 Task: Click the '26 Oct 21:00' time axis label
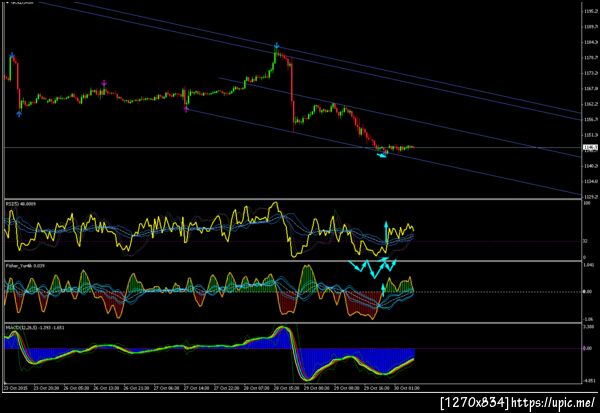coord(136,388)
